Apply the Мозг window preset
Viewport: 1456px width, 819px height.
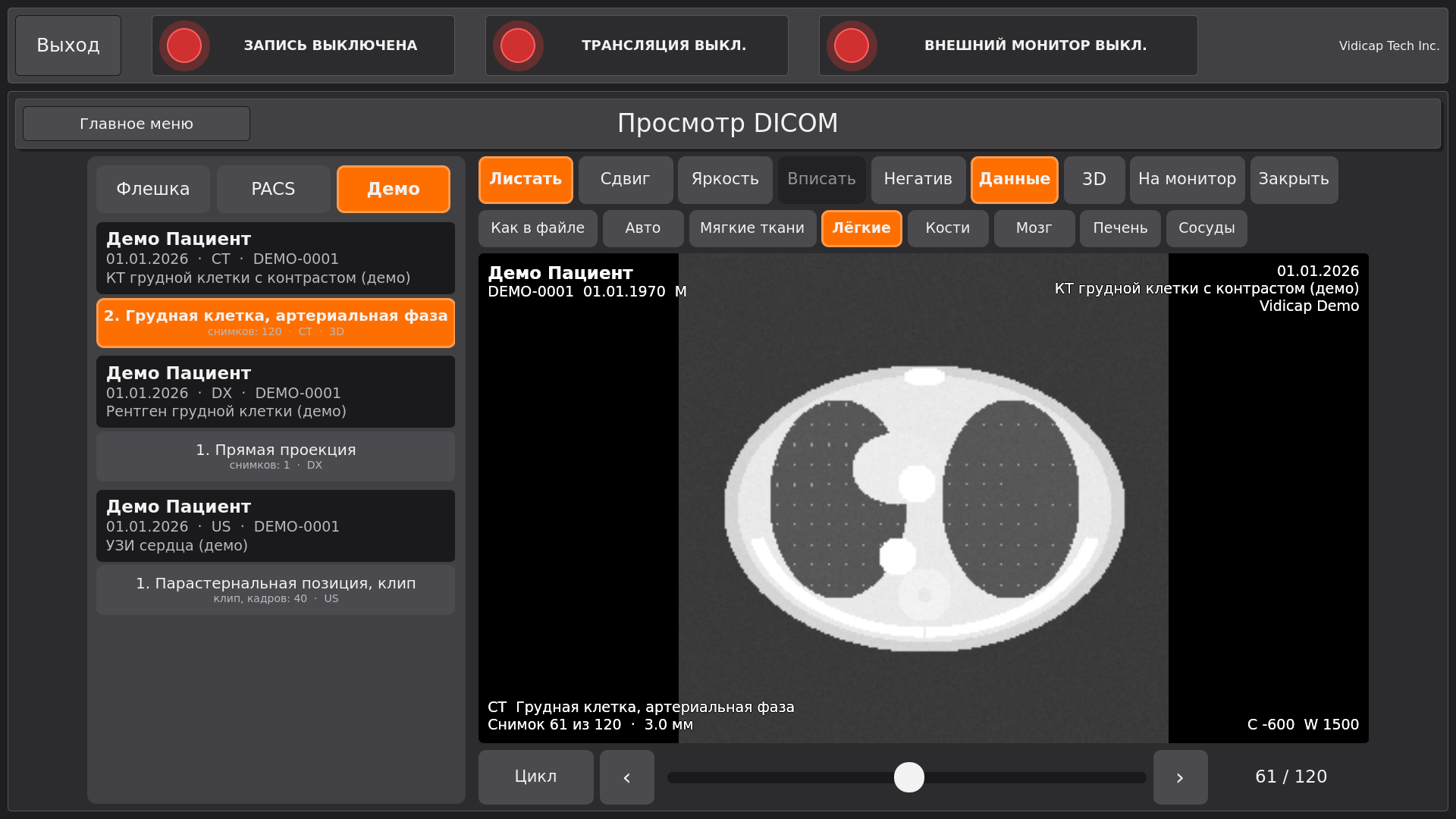click(x=1034, y=228)
